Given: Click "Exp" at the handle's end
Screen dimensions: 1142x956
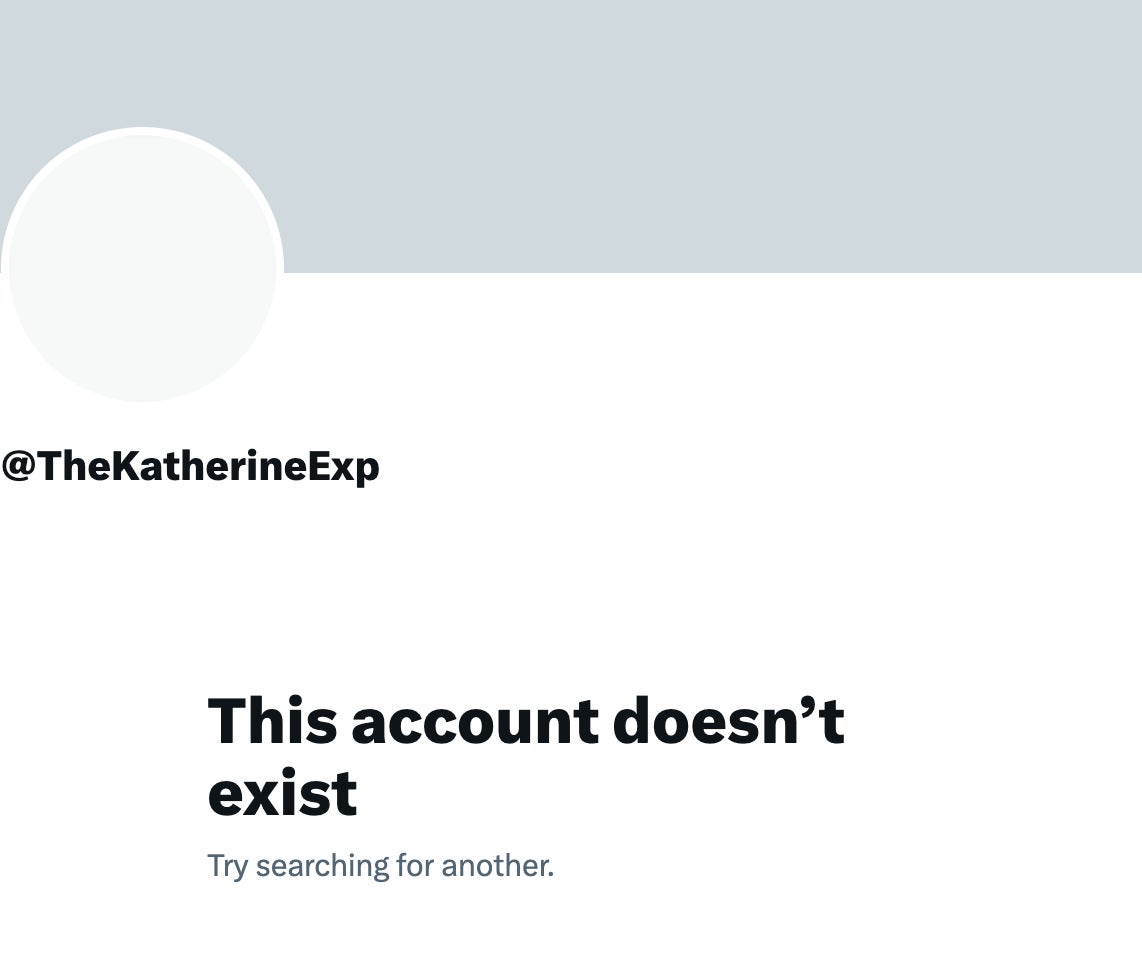Looking at the screenshot, I should [x=346, y=467].
